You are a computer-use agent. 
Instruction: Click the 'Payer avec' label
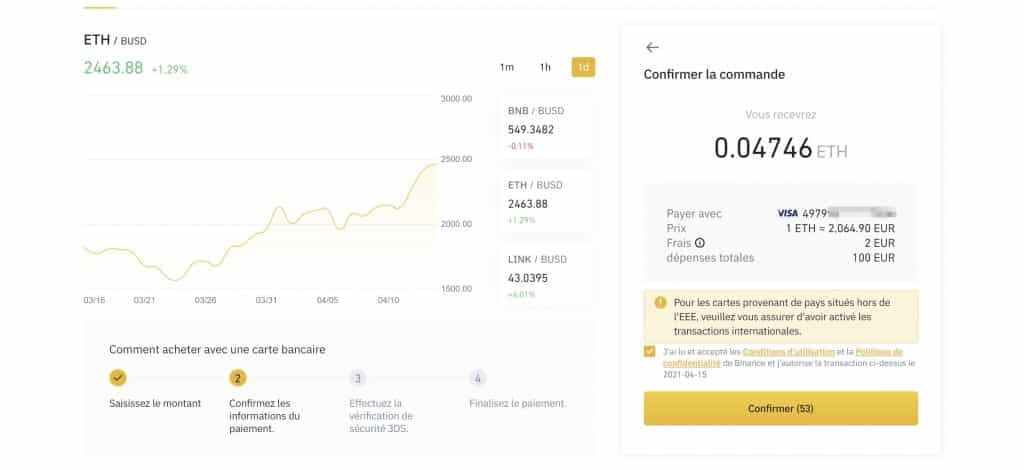[x=694, y=213]
